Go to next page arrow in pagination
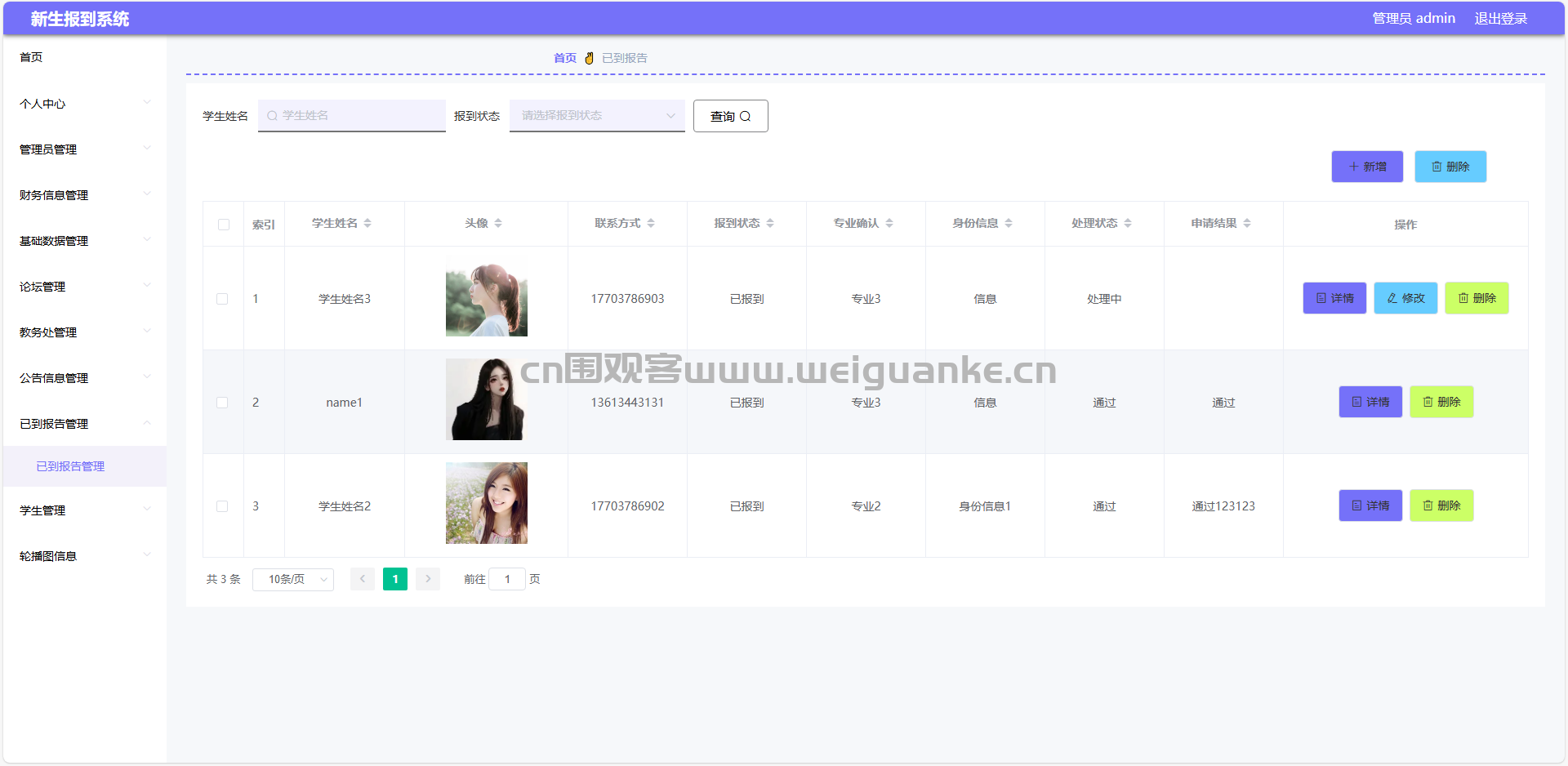Screen dimensions: 1568x766 (x=428, y=579)
